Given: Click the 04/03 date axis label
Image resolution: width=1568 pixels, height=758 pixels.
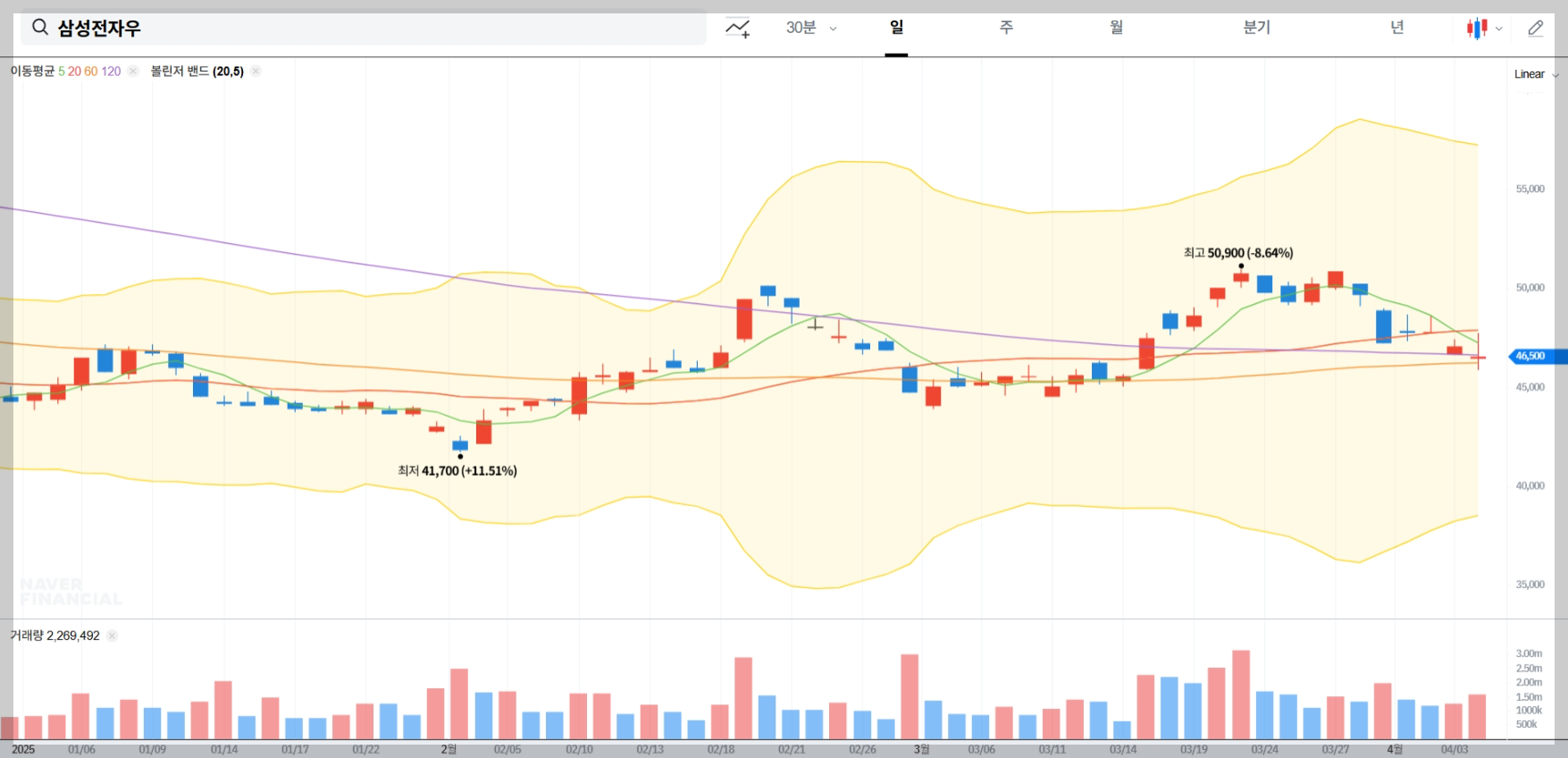Looking at the screenshot, I should [x=1455, y=749].
